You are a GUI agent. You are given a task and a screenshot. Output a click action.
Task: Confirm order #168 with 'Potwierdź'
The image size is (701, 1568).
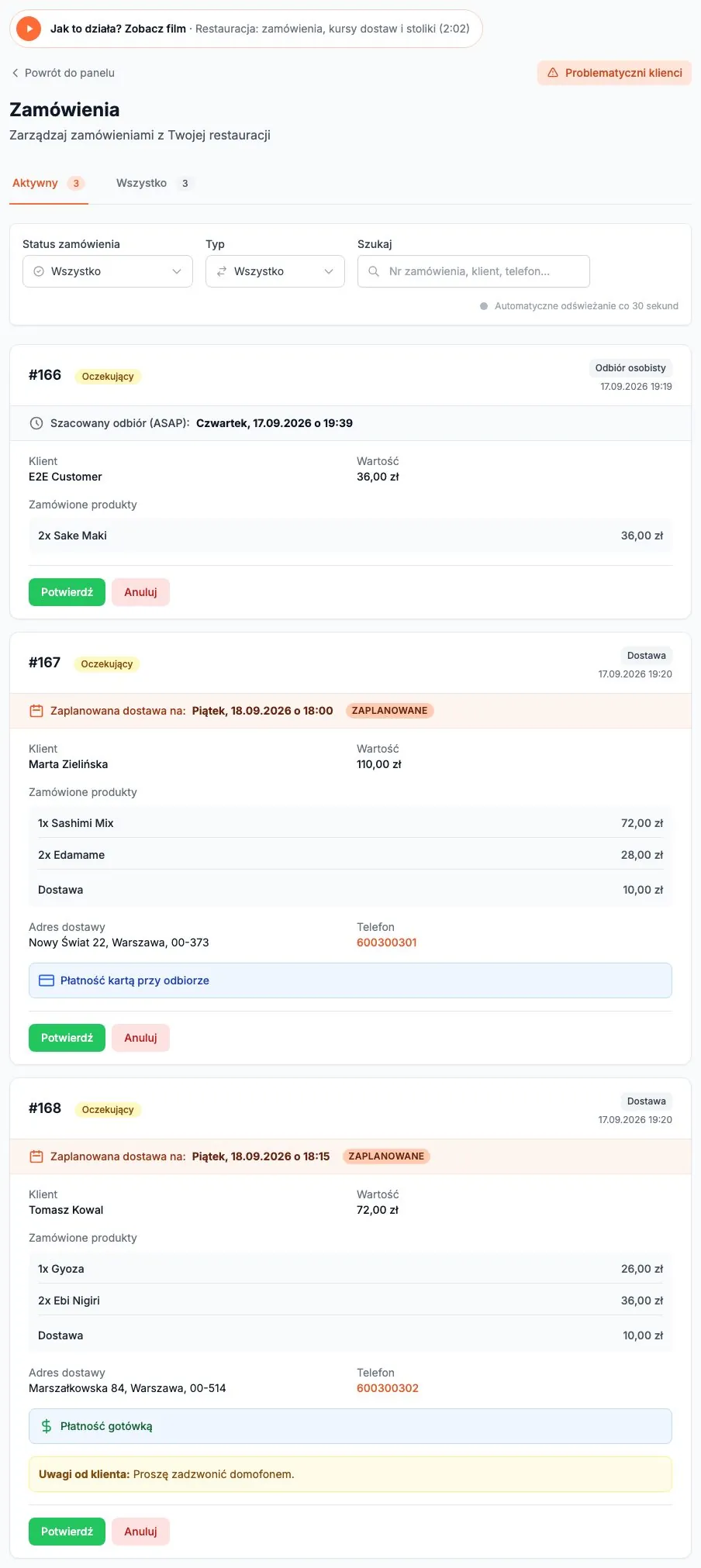[x=67, y=1532]
